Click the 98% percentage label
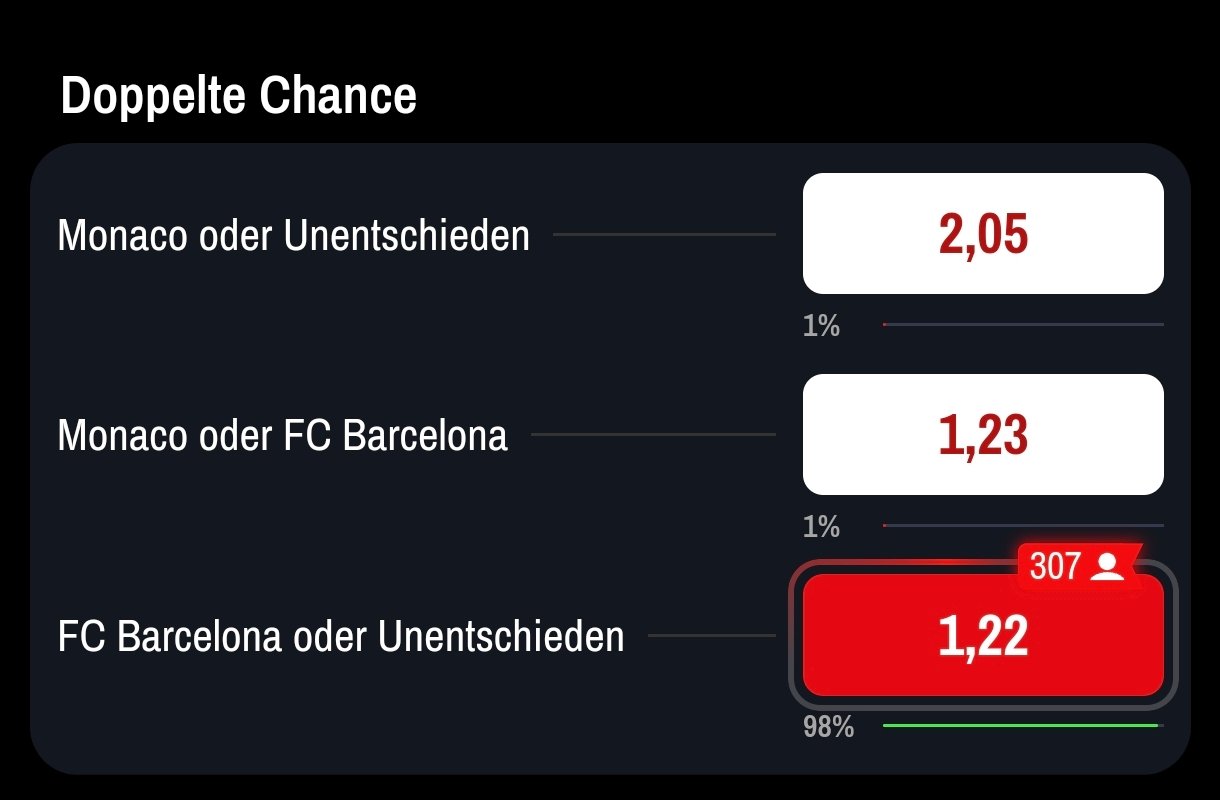 point(828,727)
